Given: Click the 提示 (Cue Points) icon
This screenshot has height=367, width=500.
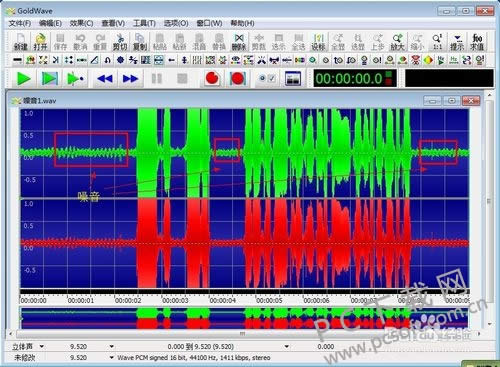Looking at the screenshot, I should tap(457, 42).
